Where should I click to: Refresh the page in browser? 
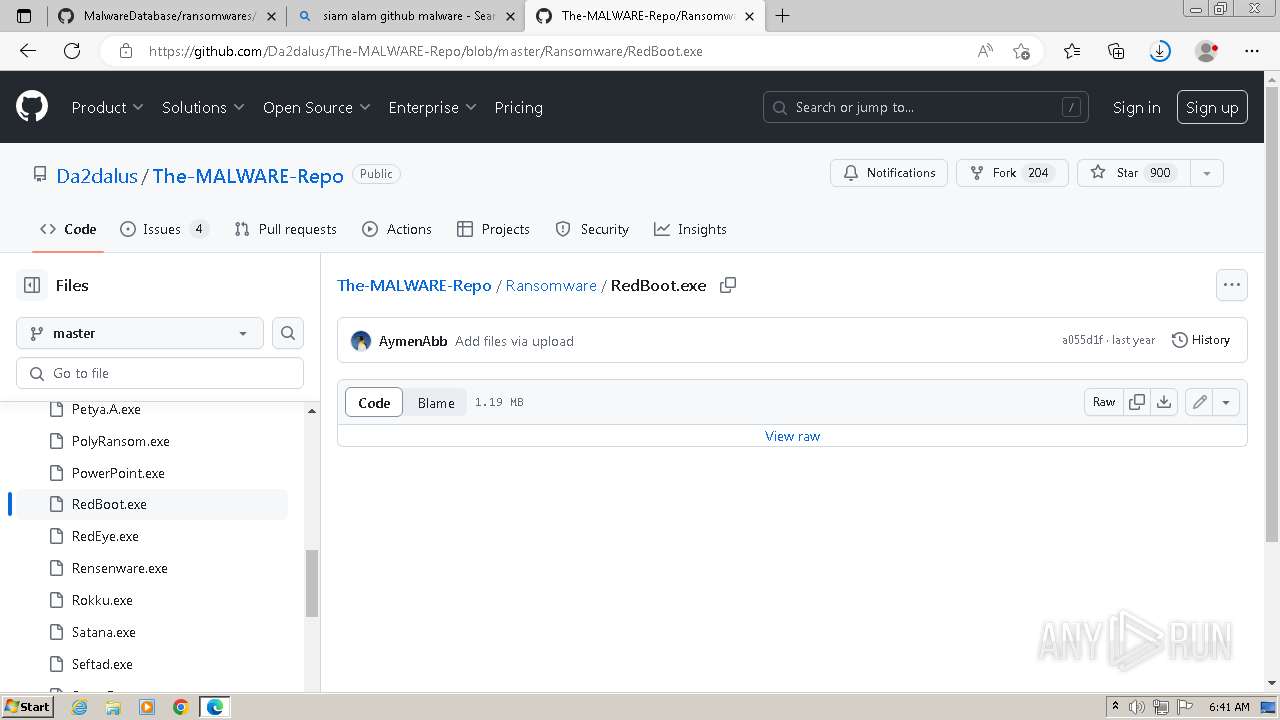72,51
